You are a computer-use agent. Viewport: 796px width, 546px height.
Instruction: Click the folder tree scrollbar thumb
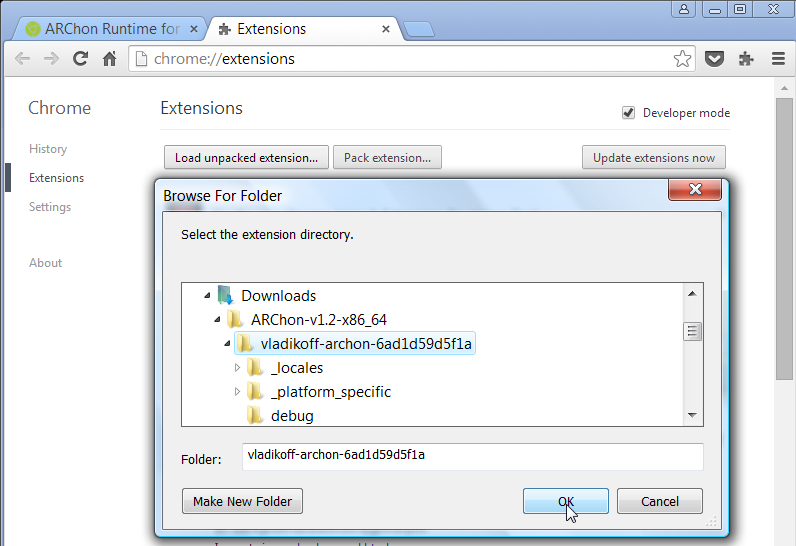click(x=692, y=331)
